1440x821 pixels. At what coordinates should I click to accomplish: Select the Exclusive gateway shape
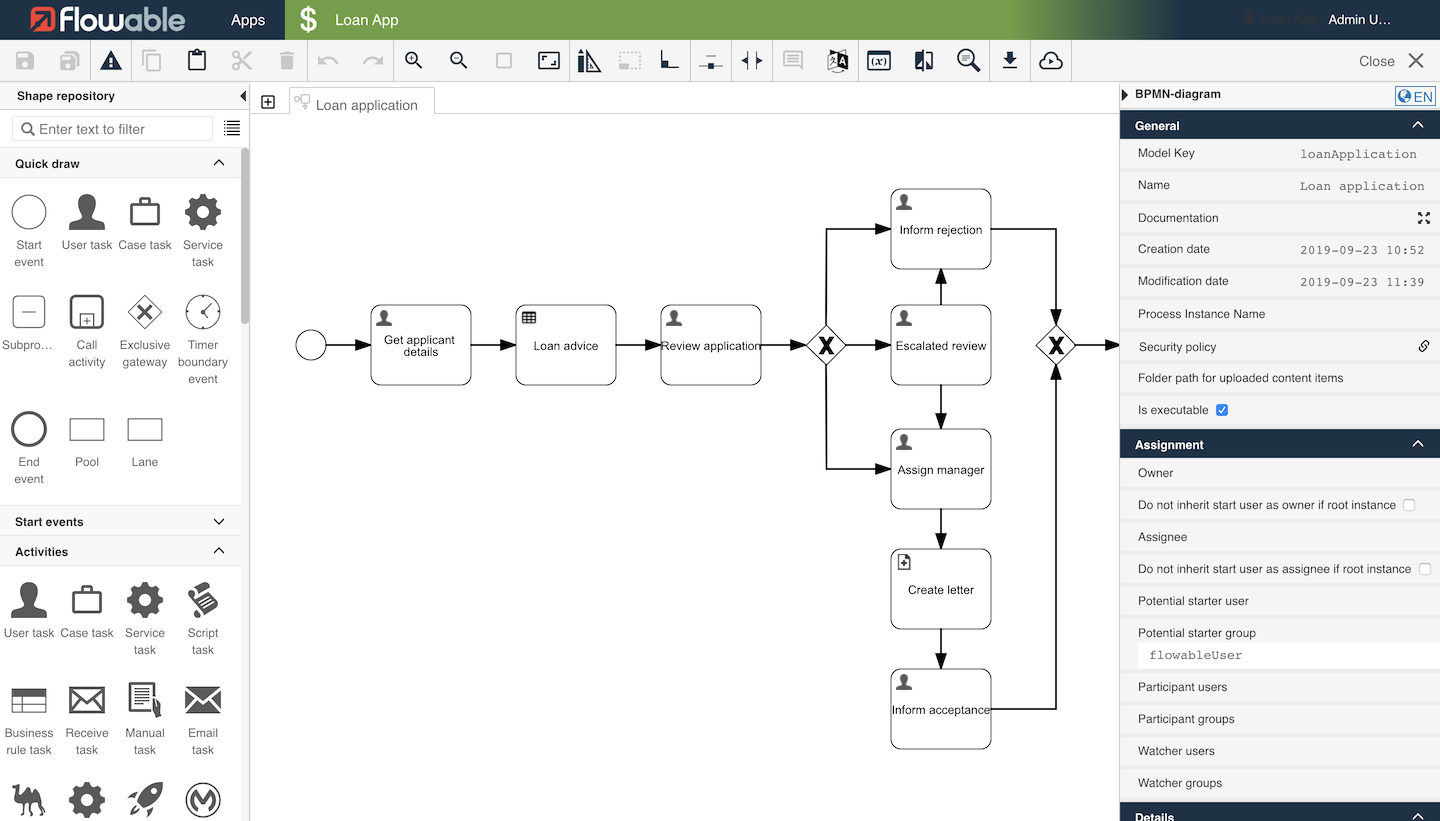coord(144,313)
